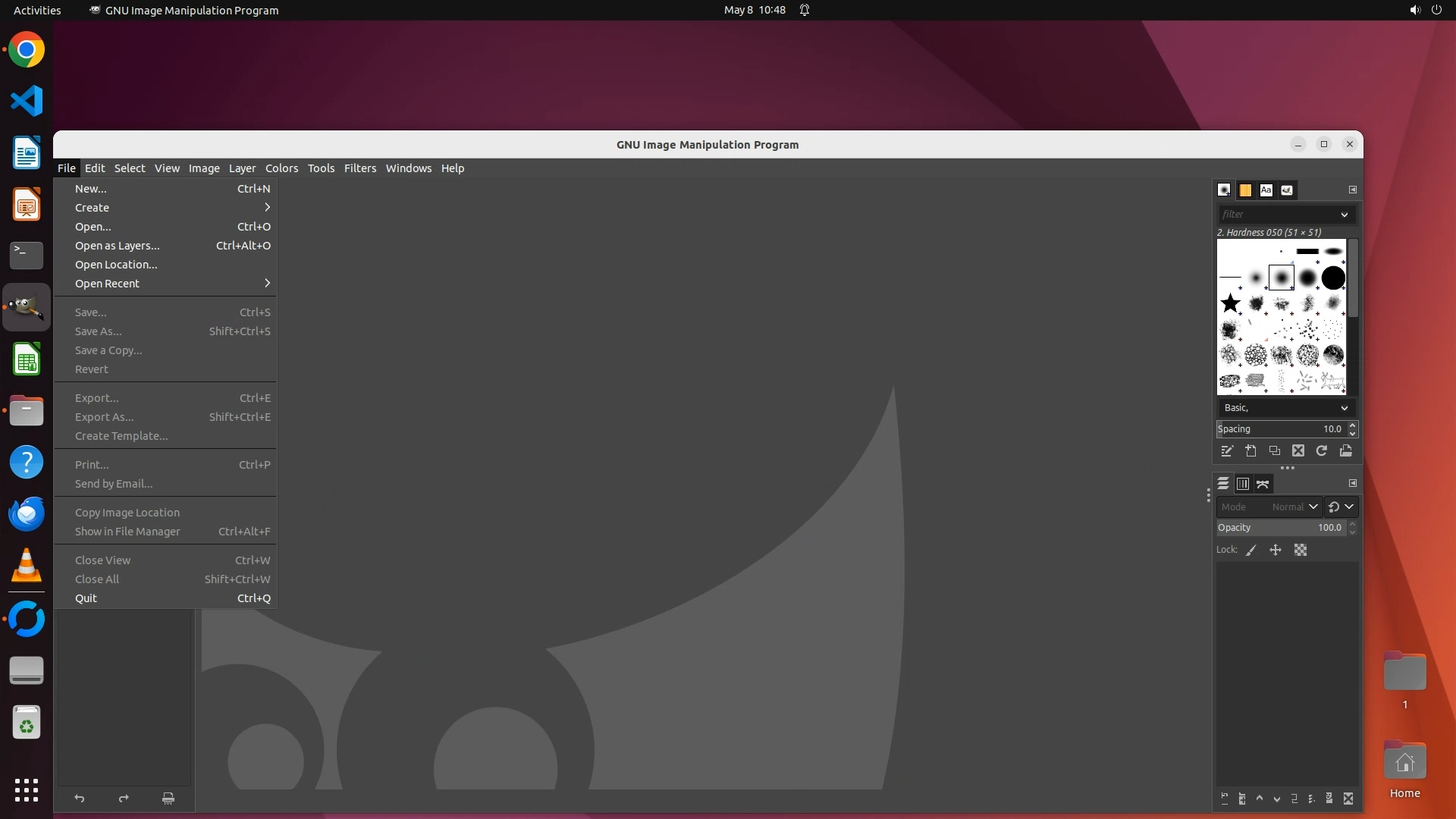Toggle lock alpha channel checkerboard icon
The width and height of the screenshot is (1456, 819).
click(1301, 551)
